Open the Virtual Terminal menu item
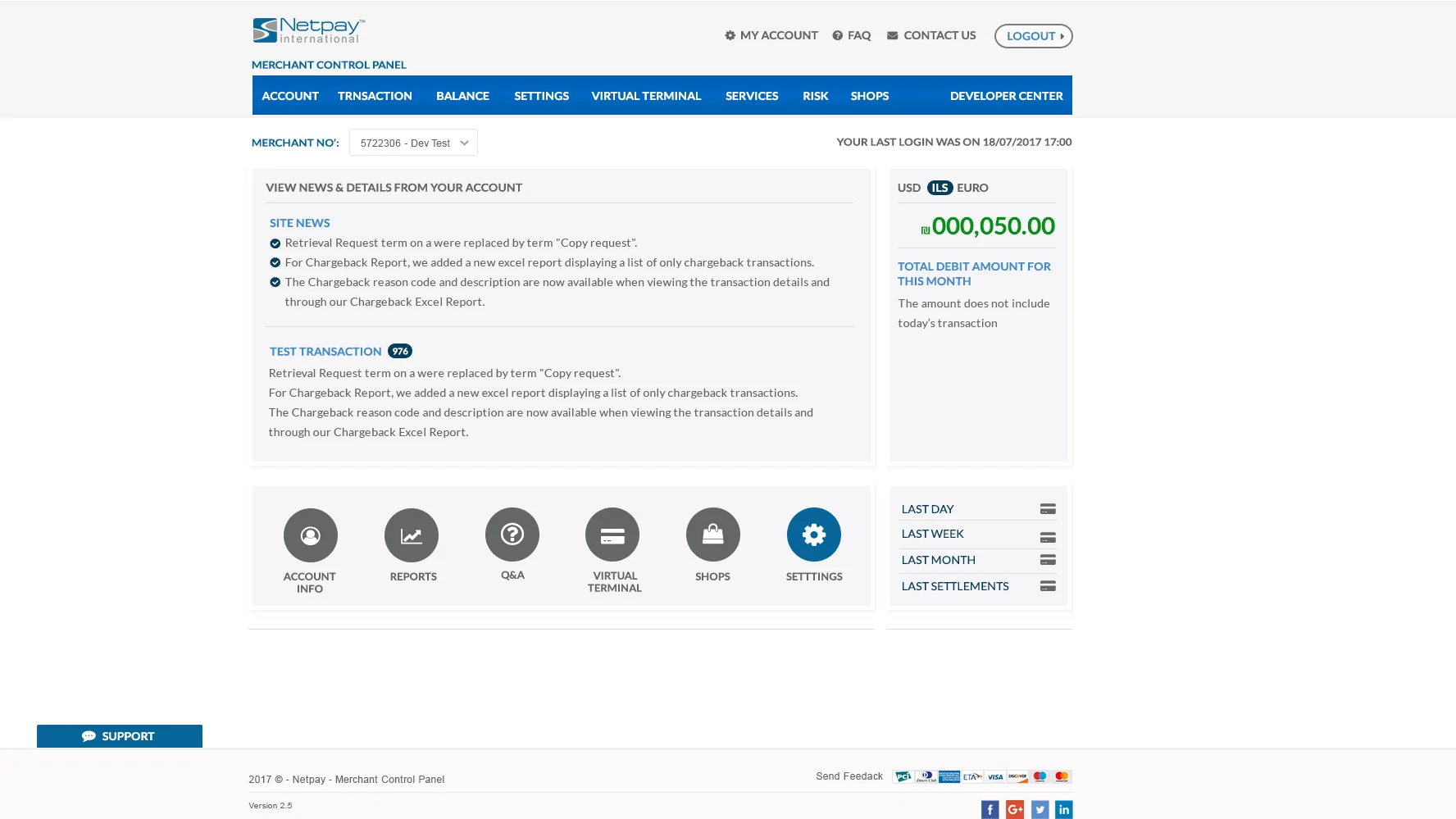Image resolution: width=1456 pixels, height=819 pixels. tap(646, 96)
